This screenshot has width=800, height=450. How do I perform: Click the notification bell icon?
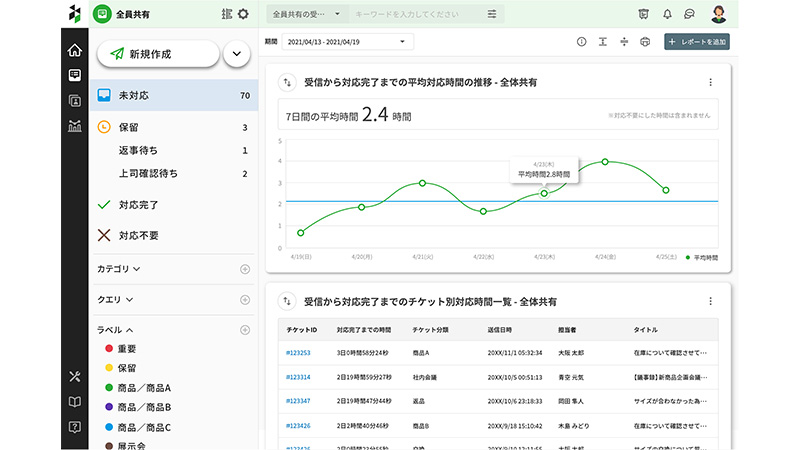[x=666, y=14]
